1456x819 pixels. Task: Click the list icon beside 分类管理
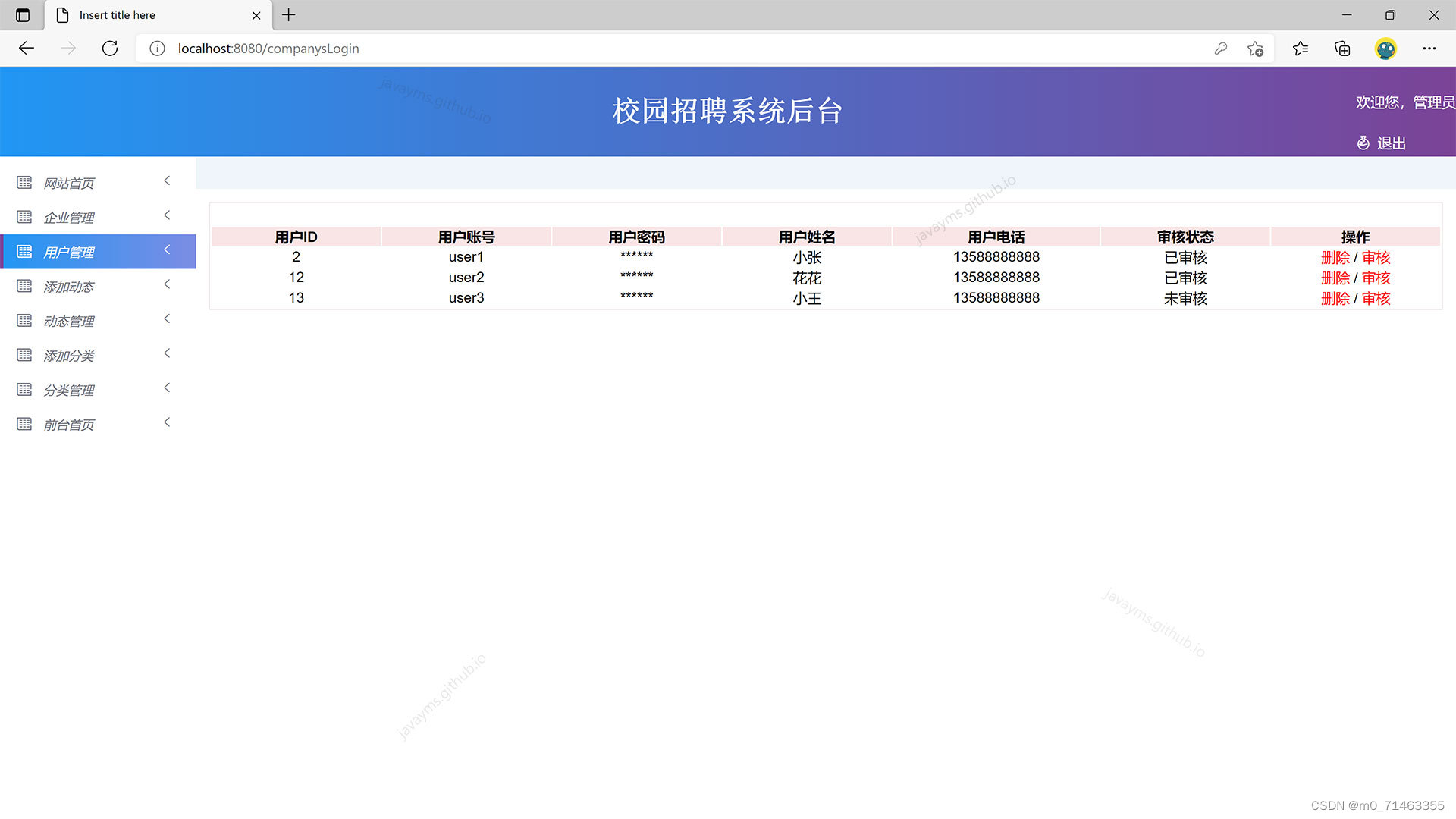click(x=24, y=390)
